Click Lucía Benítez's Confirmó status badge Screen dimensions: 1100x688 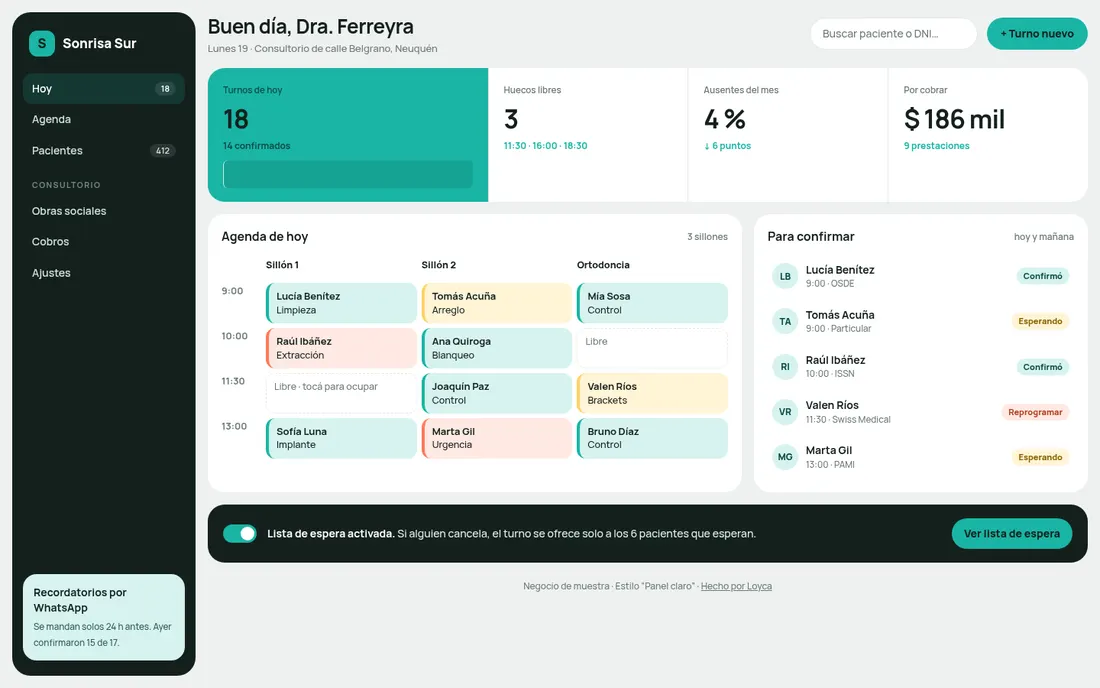coord(1042,276)
